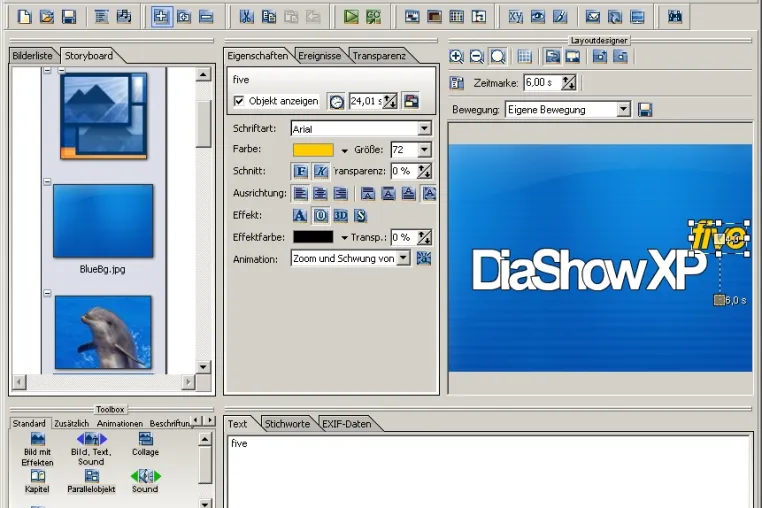Click the 6,0 s motion path marker

coord(719,300)
